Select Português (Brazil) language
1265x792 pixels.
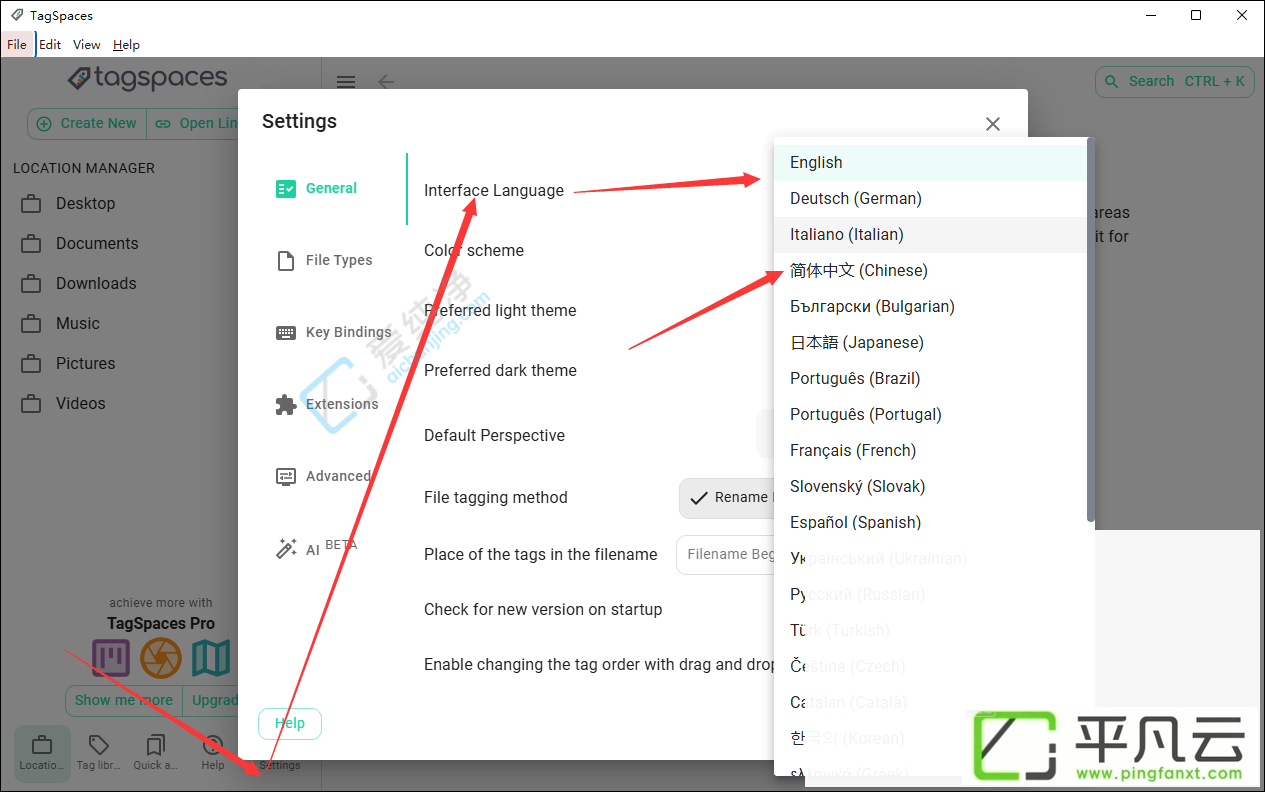point(930,378)
